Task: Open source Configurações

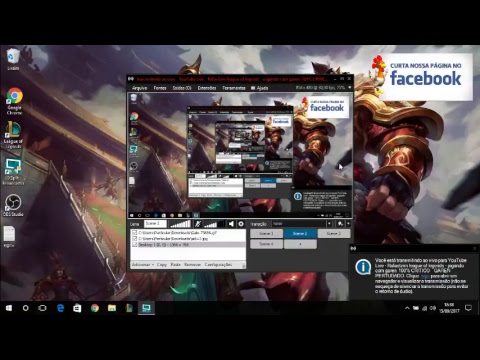Action: [218, 264]
